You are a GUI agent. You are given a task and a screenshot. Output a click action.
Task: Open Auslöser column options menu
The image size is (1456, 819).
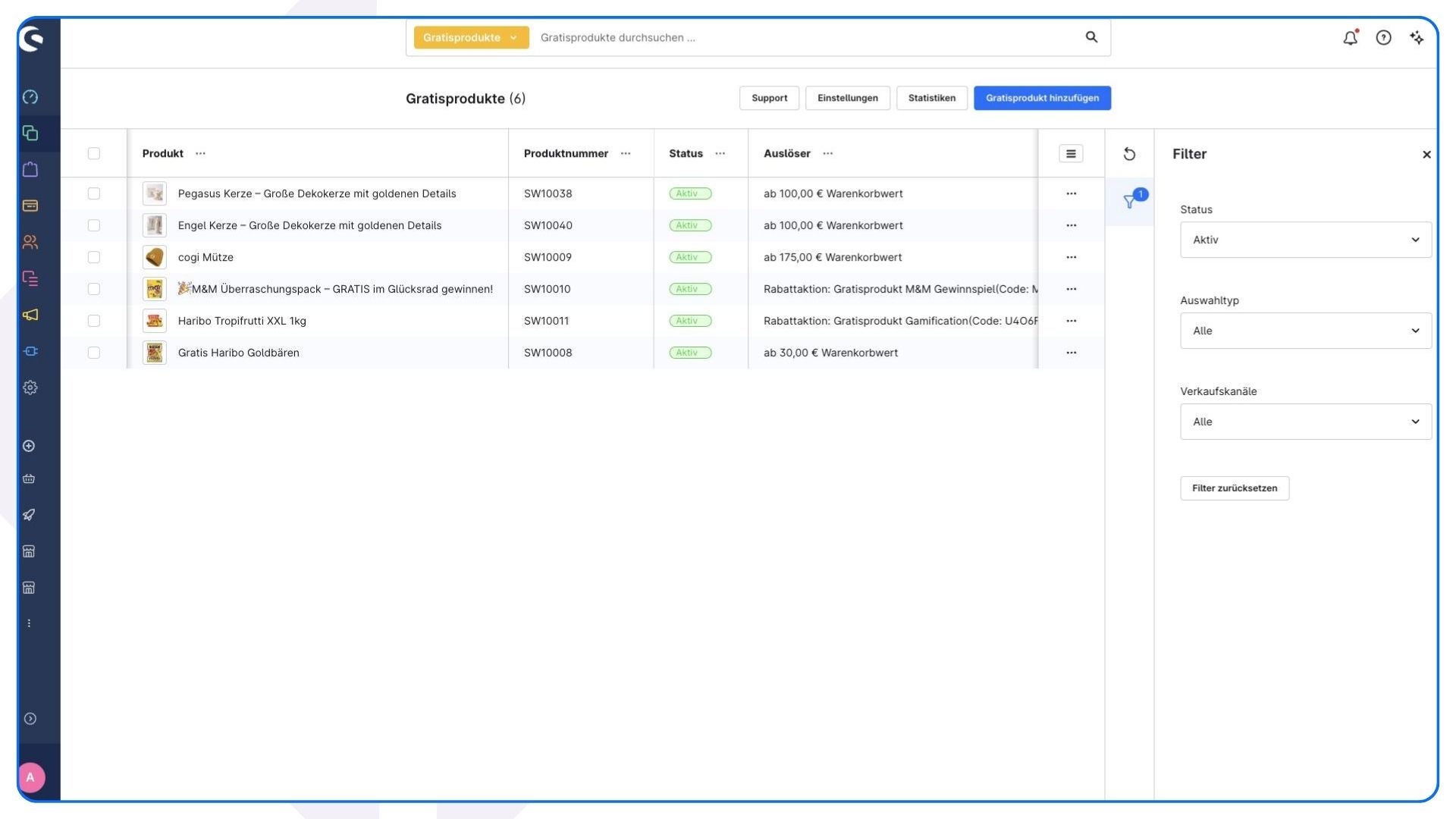click(828, 153)
